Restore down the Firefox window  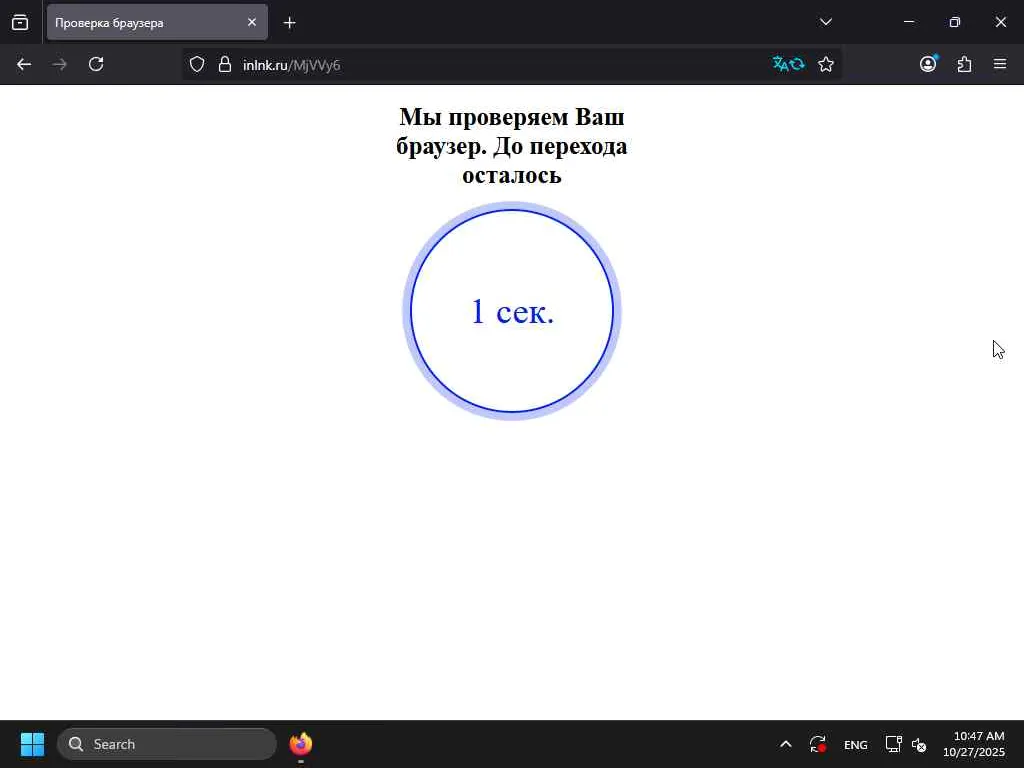pos(955,22)
